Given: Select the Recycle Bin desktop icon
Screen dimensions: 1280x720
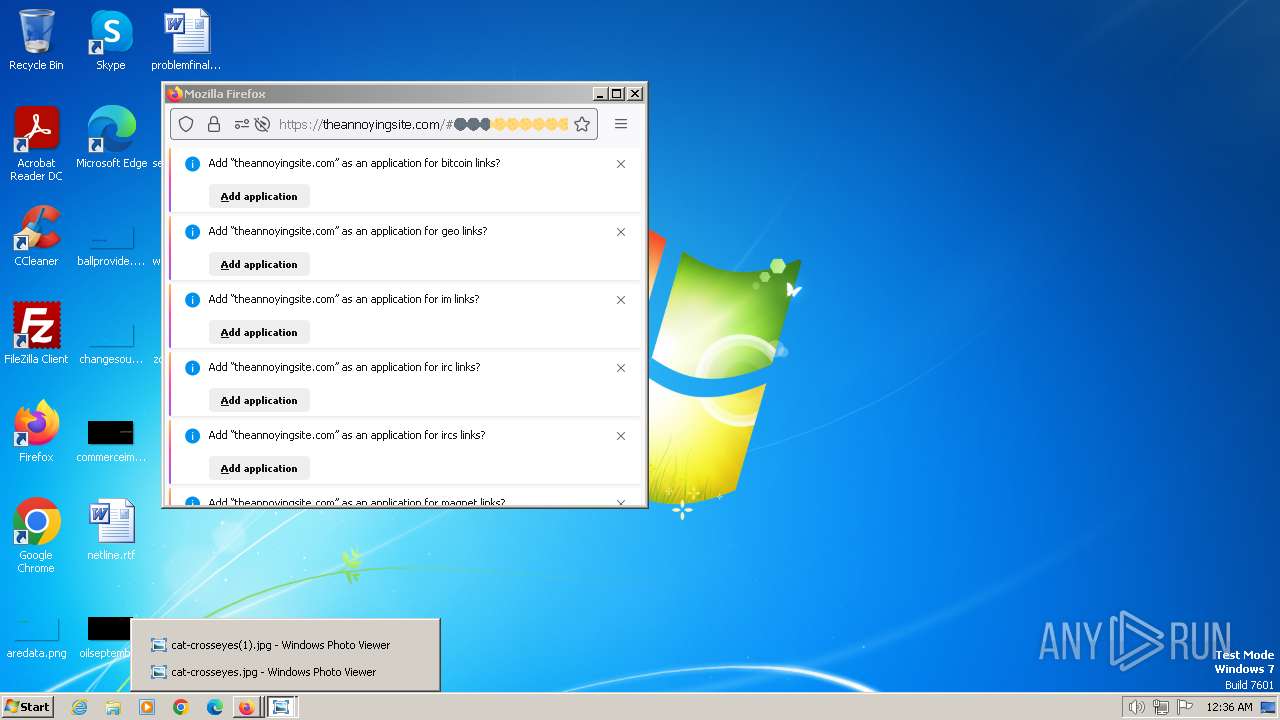Looking at the screenshot, I should point(36,40).
